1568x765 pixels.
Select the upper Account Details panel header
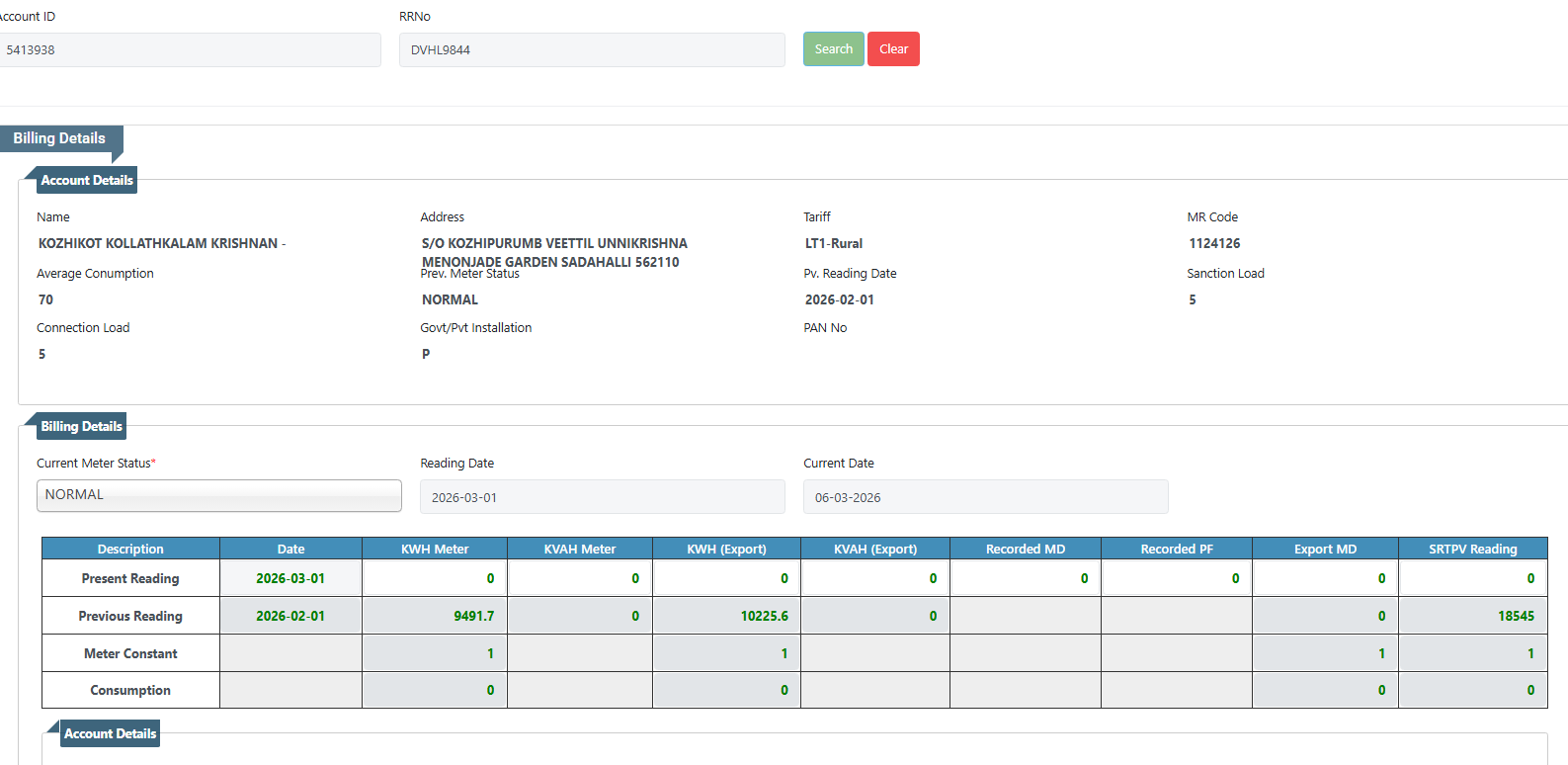(87, 180)
